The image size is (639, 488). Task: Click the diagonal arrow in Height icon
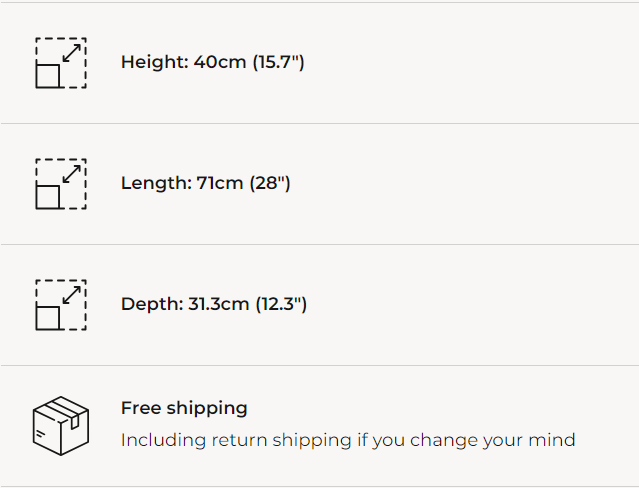(71, 53)
